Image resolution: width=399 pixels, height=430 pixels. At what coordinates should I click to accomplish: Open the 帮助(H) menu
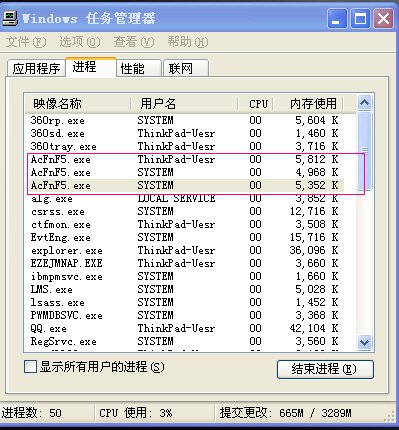click(x=188, y=42)
